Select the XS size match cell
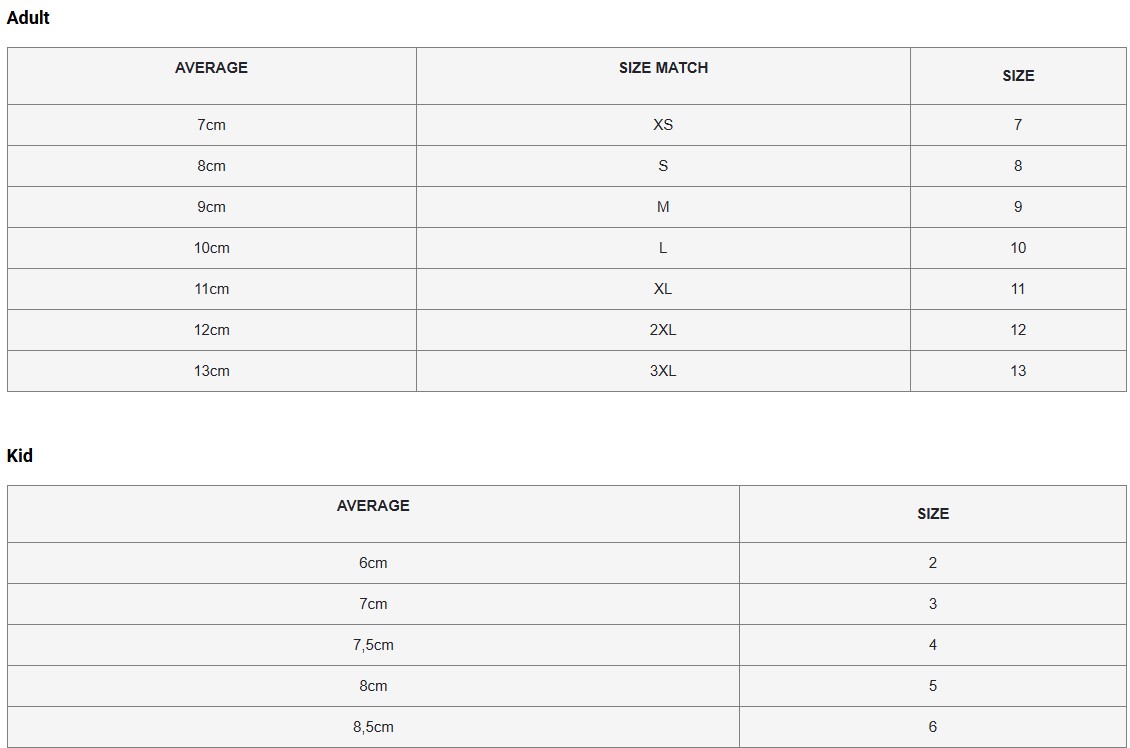The height and width of the screenshot is (748, 1130). (663, 125)
